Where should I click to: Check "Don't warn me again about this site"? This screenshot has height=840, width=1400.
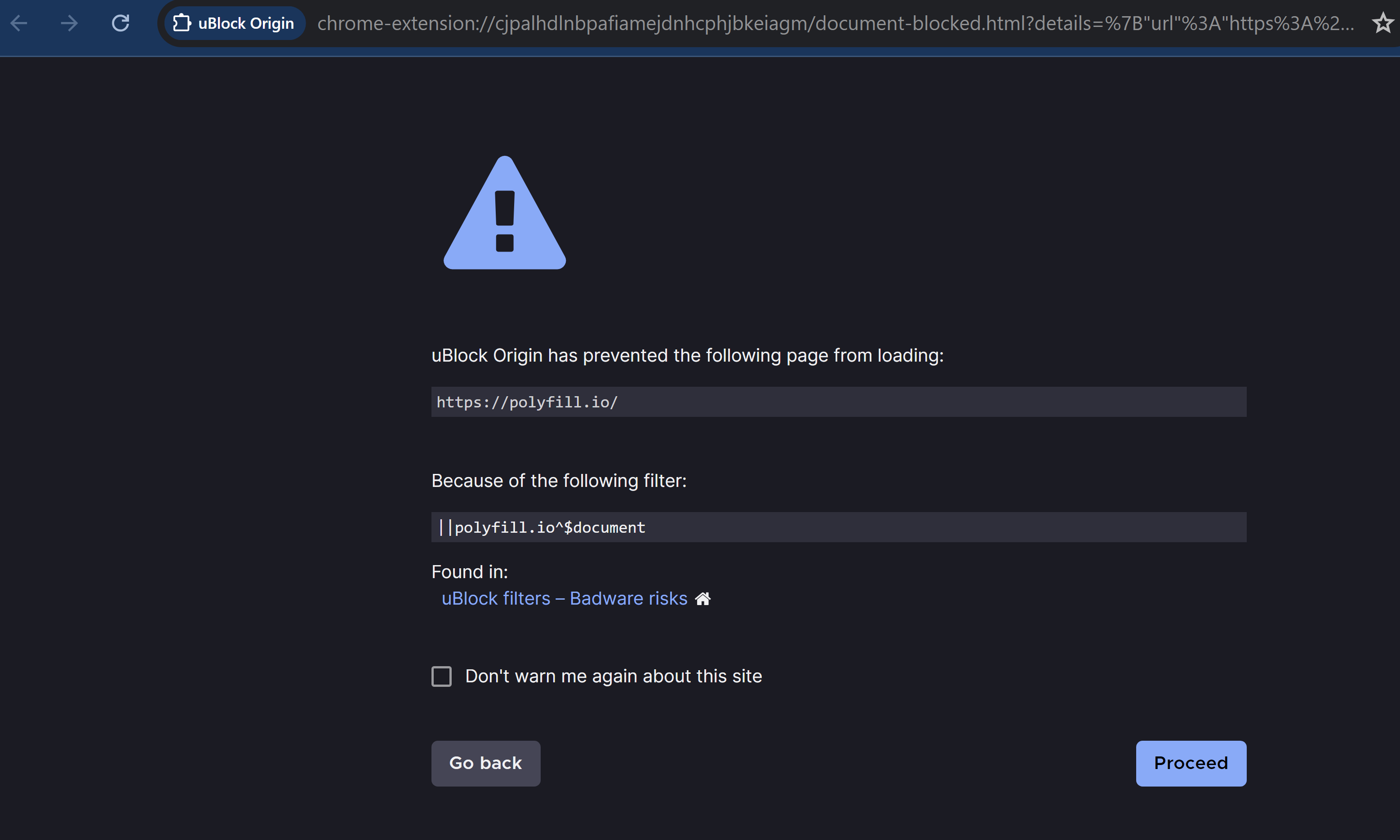441,676
